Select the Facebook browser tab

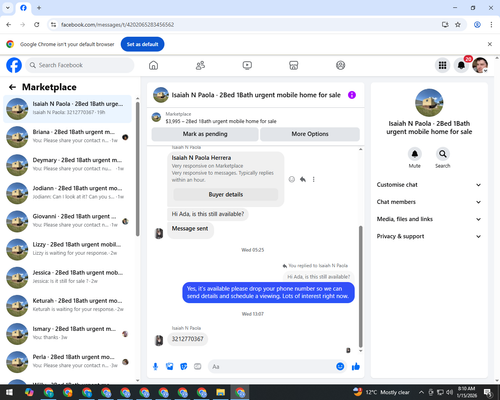23,8
